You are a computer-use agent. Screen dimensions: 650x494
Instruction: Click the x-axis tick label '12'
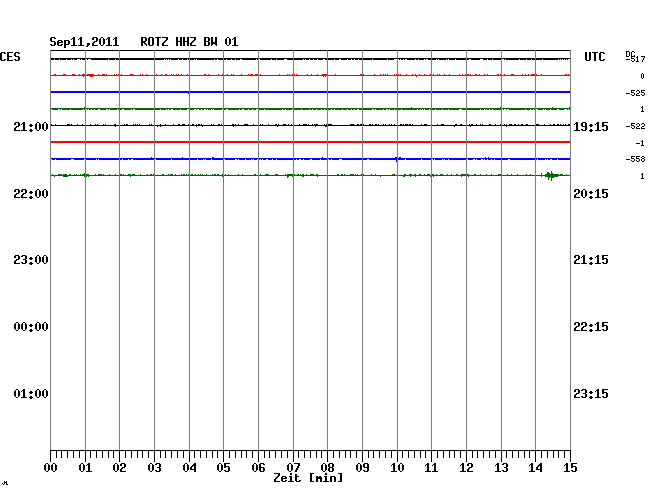pos(466,468)
